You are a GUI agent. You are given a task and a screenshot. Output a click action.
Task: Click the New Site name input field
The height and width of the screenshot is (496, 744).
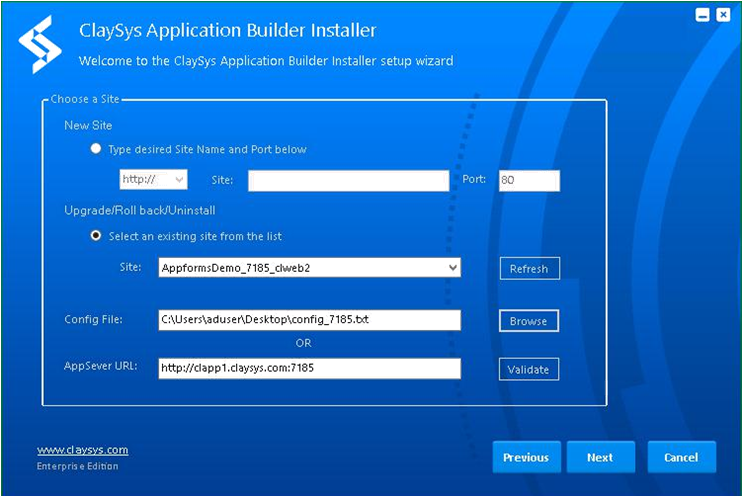pyautogui.click(x=348, y=181)
